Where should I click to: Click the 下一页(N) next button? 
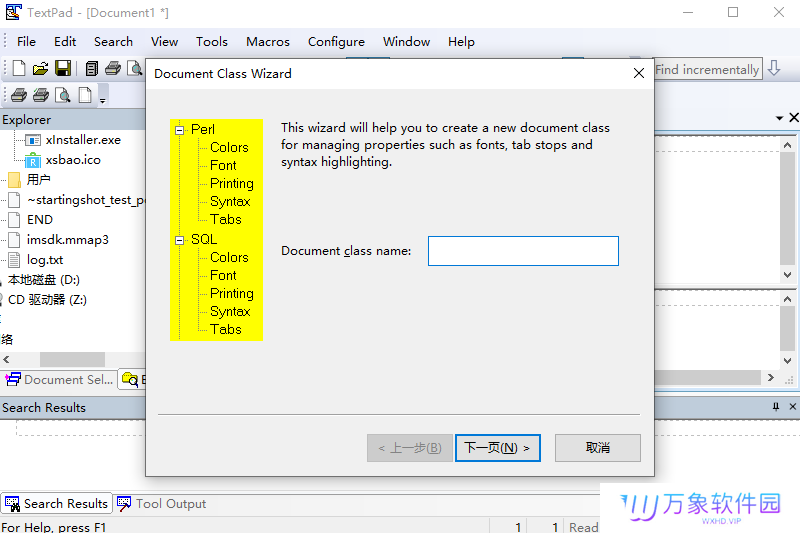pyautogui.click(x=497, y=448)
